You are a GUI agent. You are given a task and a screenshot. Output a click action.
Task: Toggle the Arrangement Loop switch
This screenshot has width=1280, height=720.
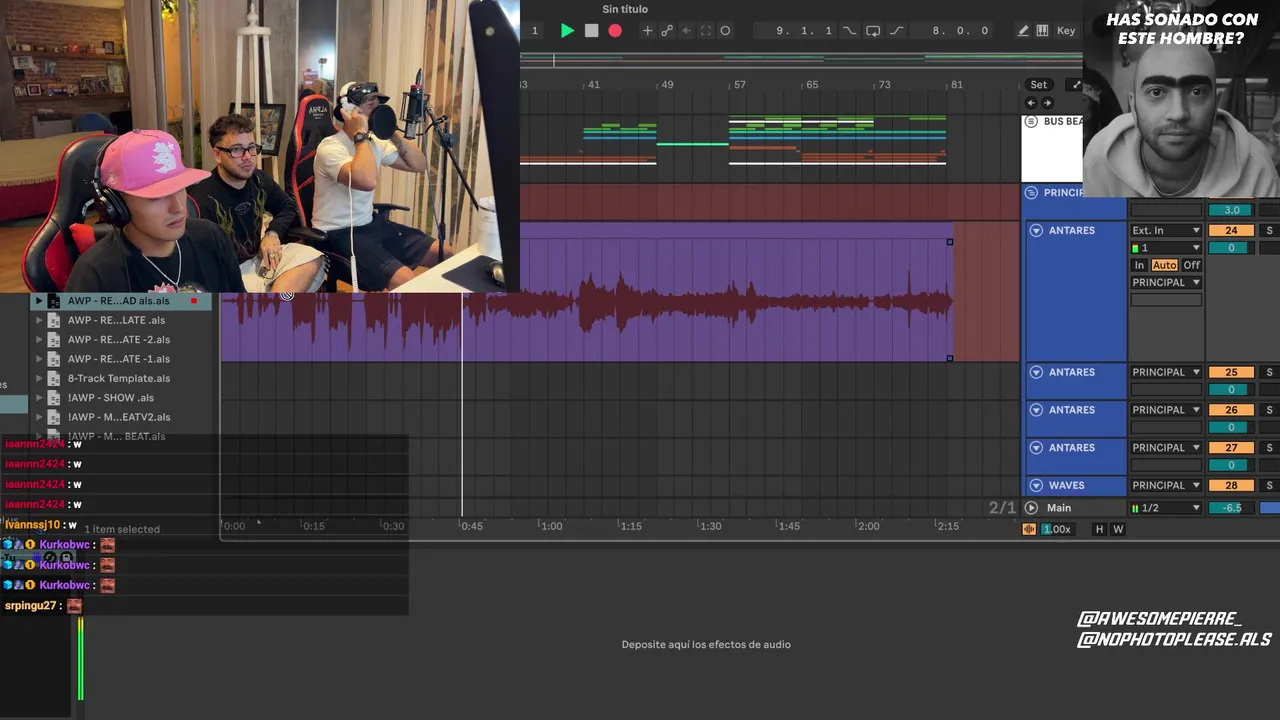point(873,31)
